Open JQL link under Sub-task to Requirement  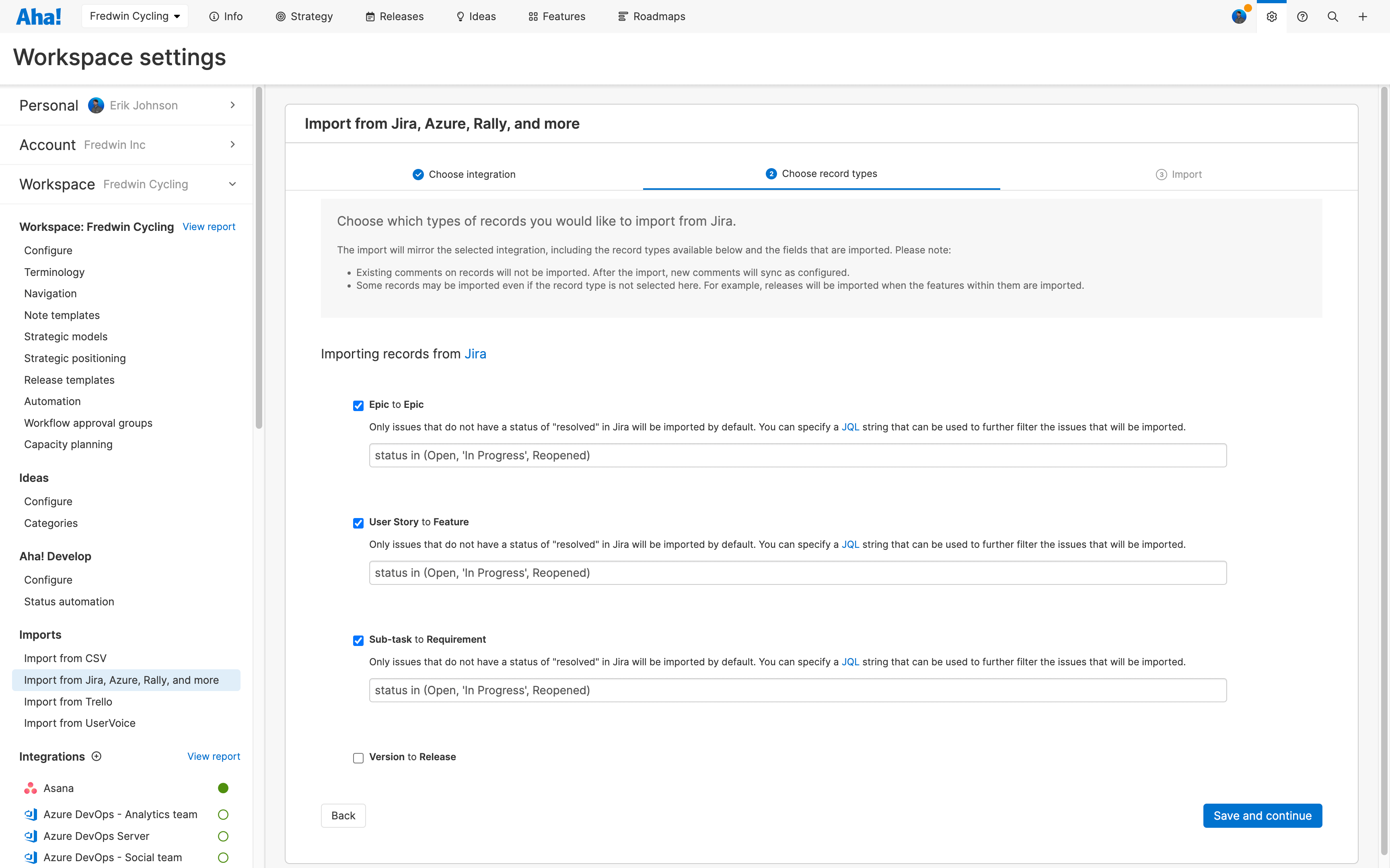pos(850,661)
